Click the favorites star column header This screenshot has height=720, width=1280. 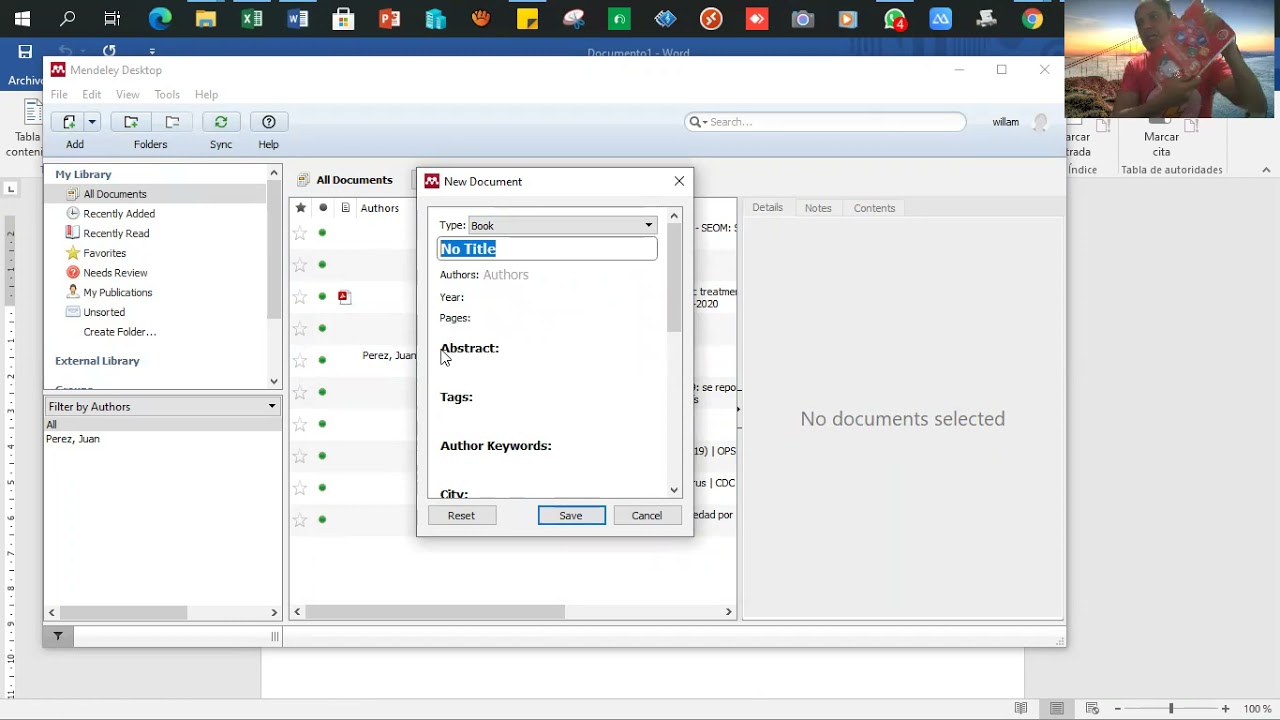(300, 208)
